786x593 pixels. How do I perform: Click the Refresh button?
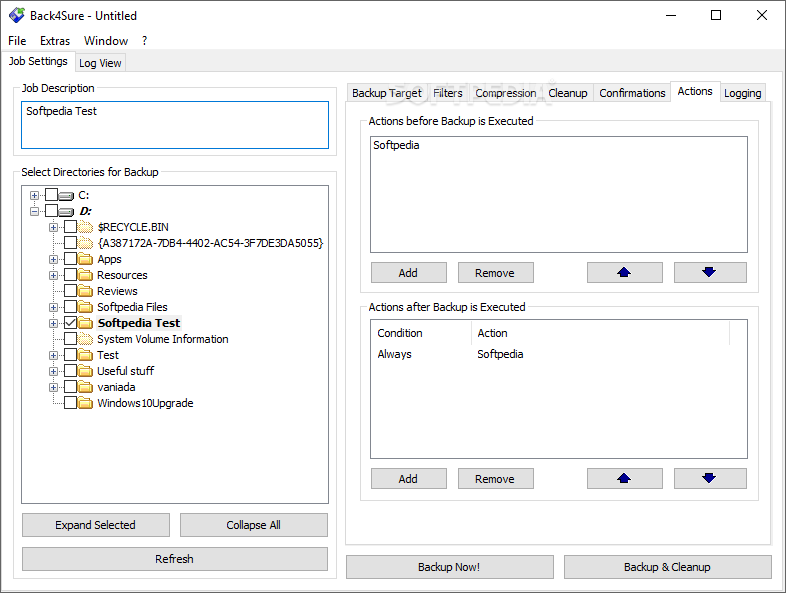(174, 559)
